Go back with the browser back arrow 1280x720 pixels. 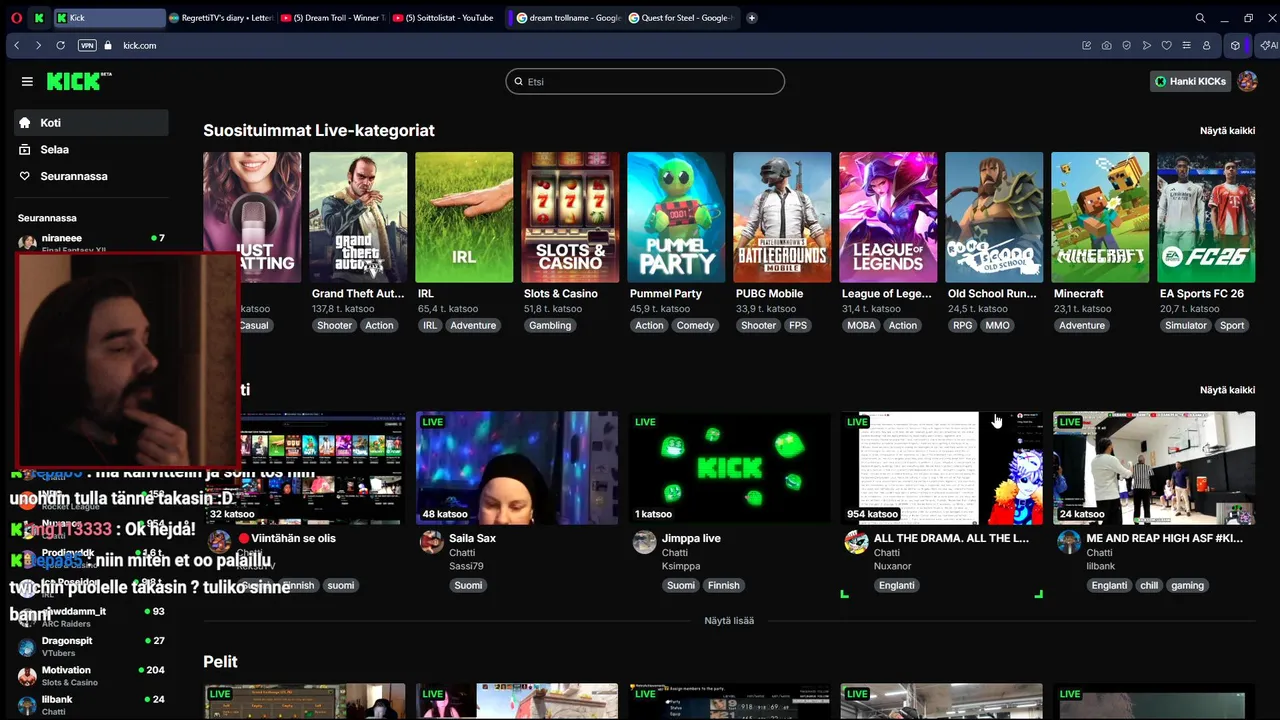tap(17, 45)
